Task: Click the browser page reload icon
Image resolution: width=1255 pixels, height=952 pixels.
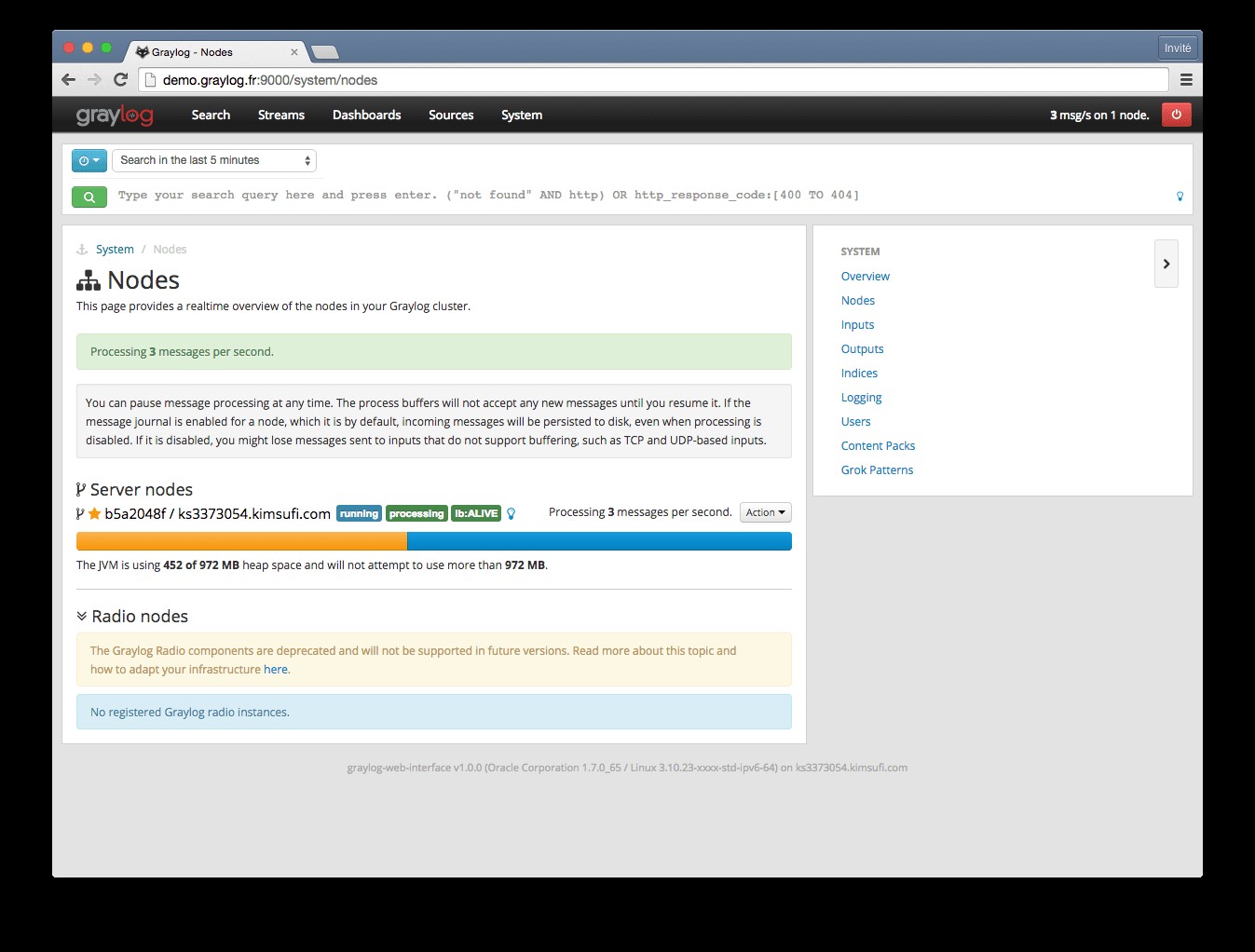Action: point(120,79)
